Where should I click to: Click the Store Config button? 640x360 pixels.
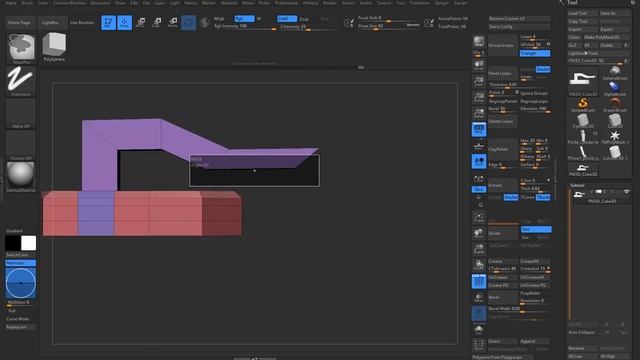tap(519, 27)
